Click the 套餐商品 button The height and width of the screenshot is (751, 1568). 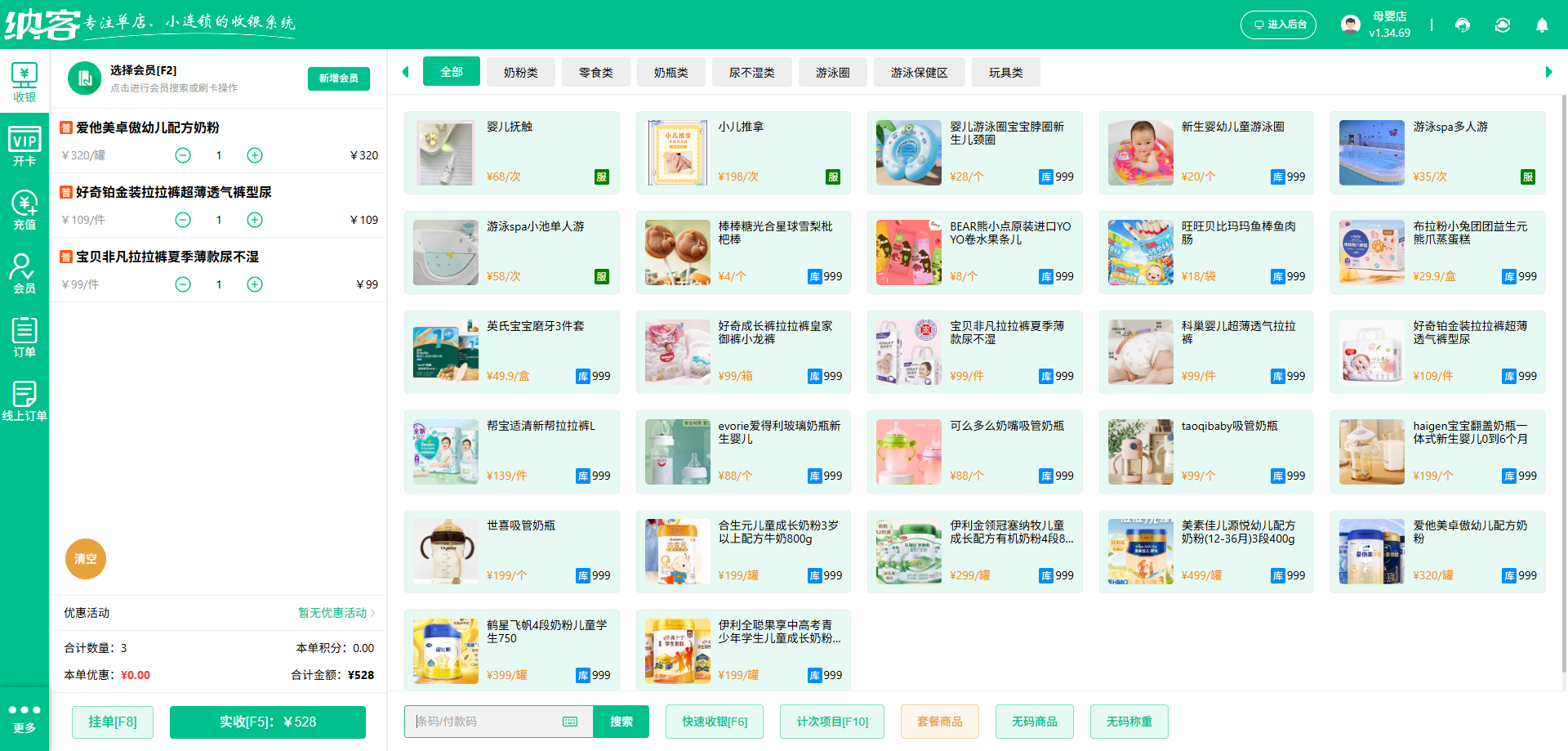[940, 722]
